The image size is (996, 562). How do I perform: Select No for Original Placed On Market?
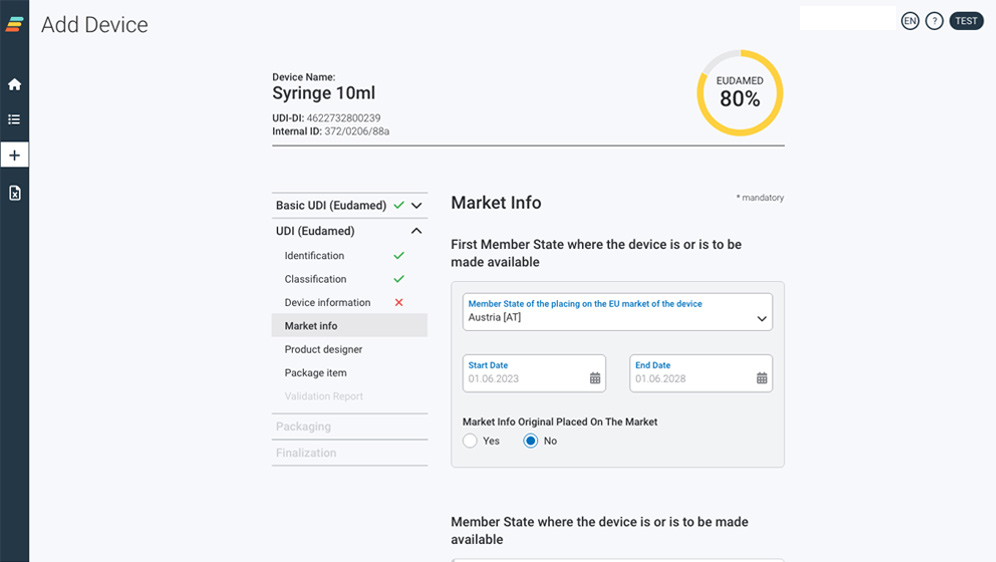click(x=531, y=441)
